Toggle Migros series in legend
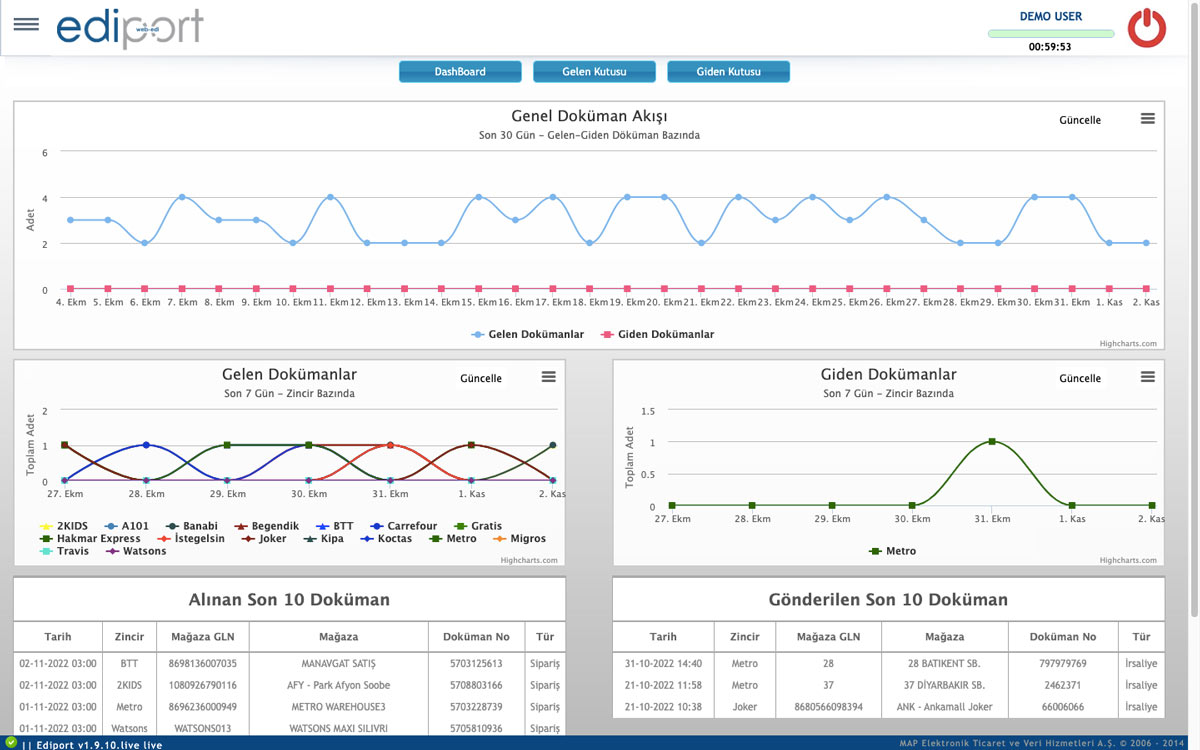 tap(519, 539)
